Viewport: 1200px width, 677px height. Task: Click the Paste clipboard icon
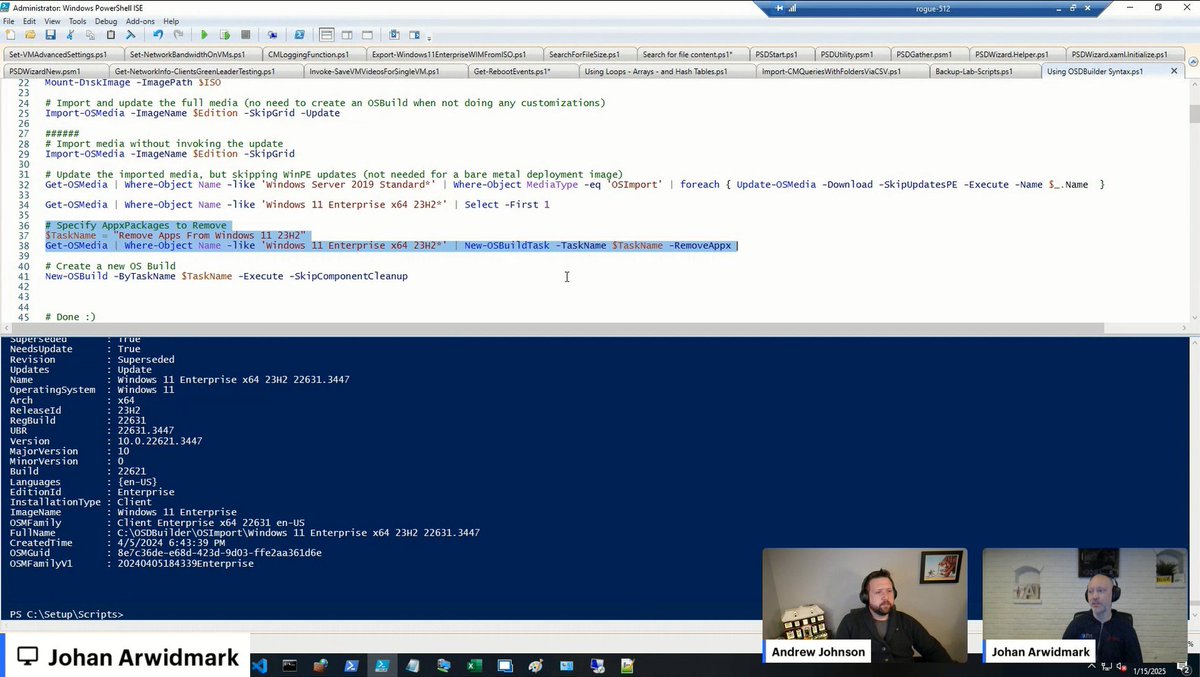110,35
